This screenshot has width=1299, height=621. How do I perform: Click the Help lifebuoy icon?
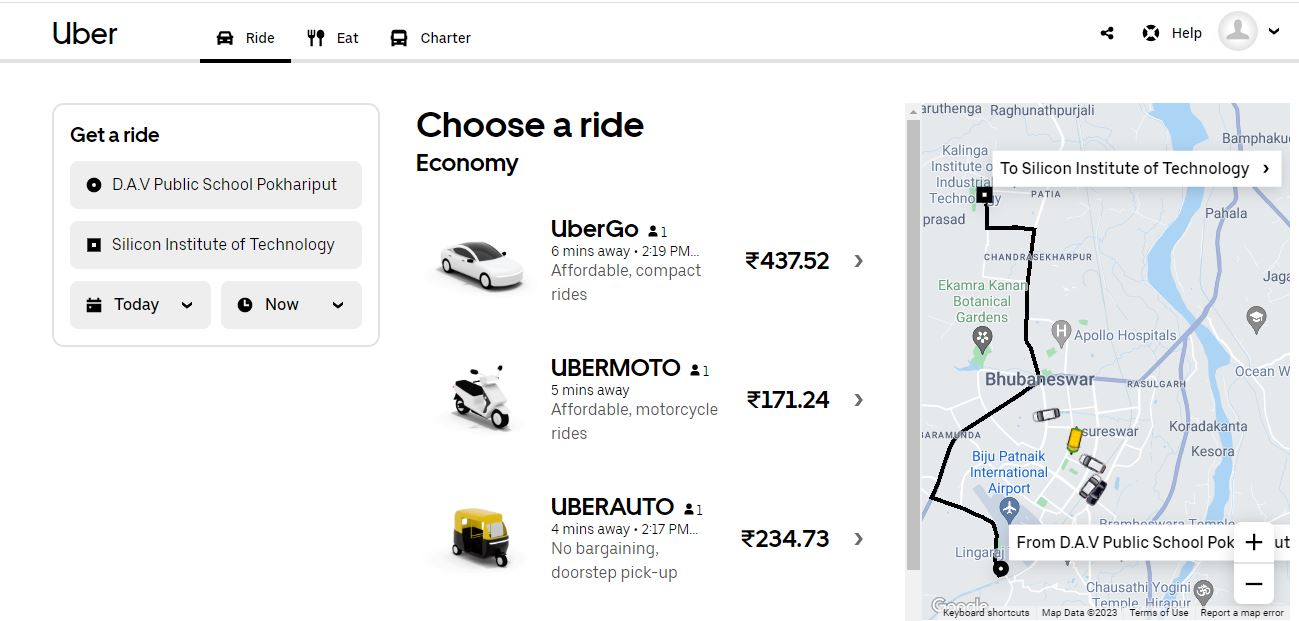pyautogui.click(x=1151, y=33)
